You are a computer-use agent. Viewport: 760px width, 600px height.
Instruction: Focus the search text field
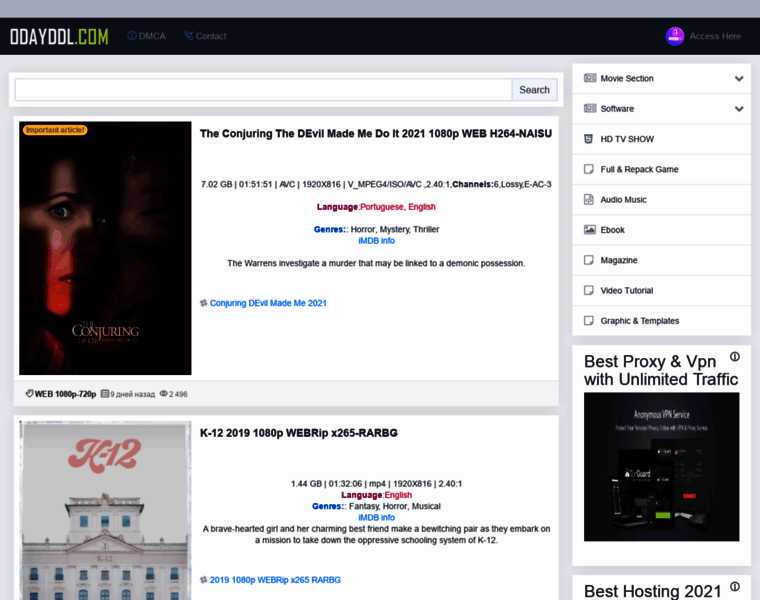[263, 90]
